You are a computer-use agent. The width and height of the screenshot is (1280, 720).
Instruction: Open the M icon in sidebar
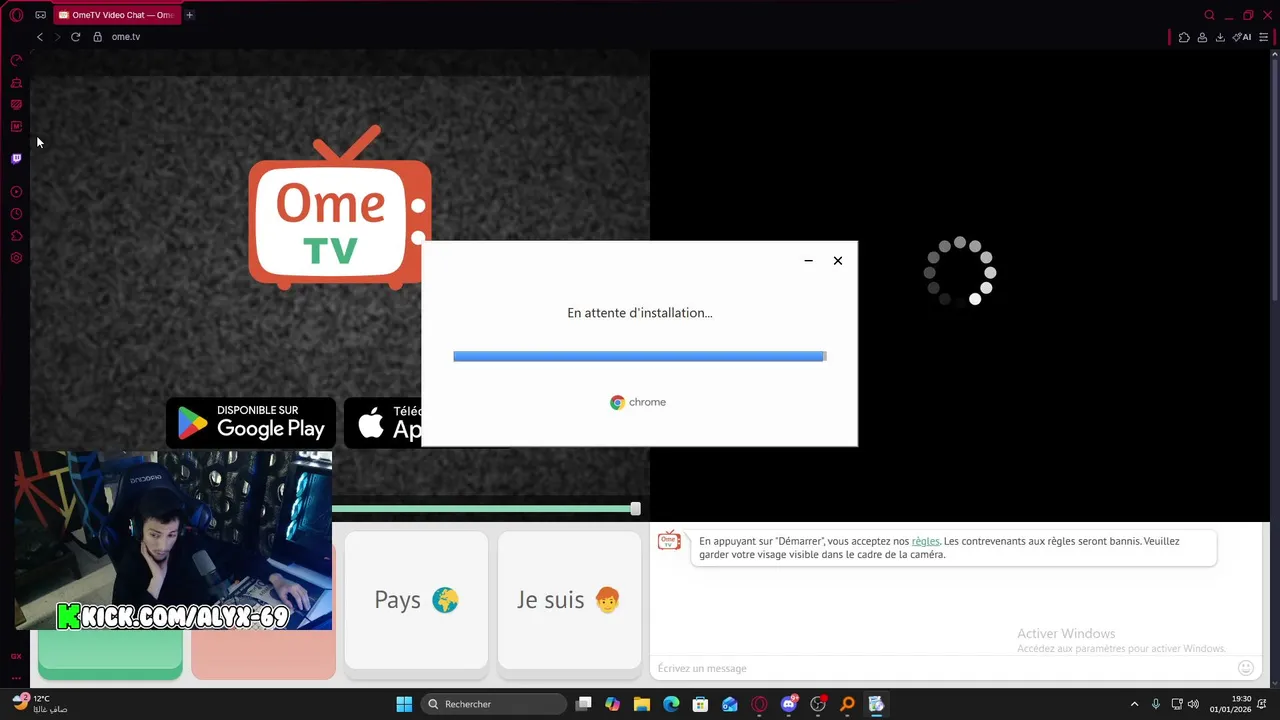16,127
